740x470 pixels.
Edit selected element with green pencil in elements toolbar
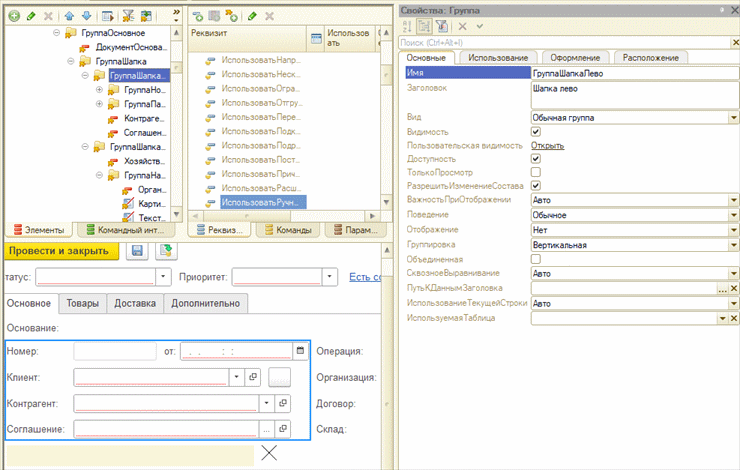click(x=31, y=16)
